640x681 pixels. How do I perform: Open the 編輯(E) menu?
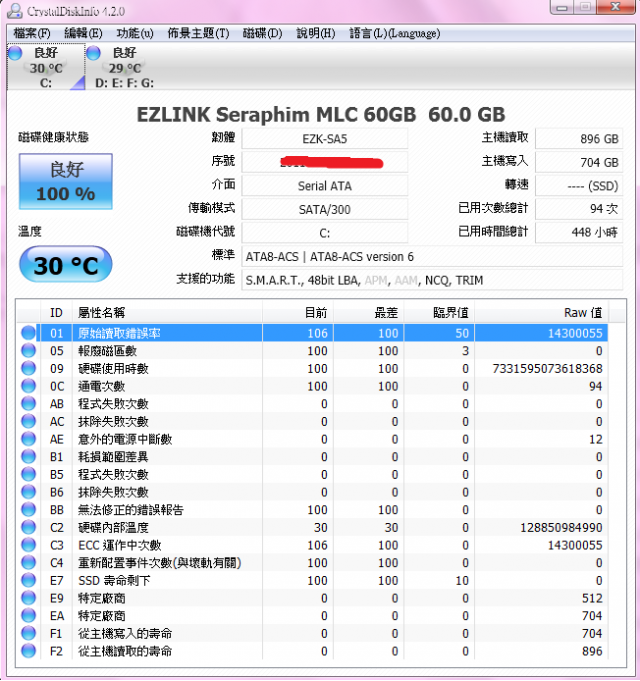(x=83, y=33)
